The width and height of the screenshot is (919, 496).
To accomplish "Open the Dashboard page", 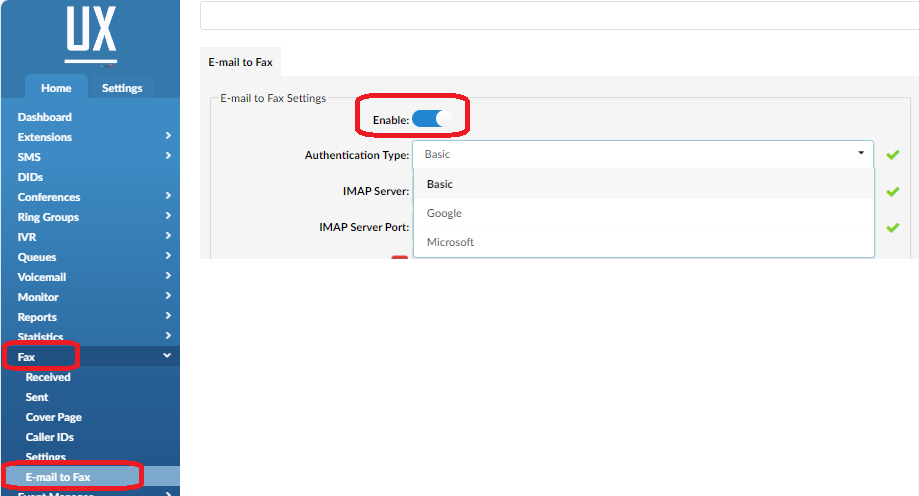I will [45, 117].
